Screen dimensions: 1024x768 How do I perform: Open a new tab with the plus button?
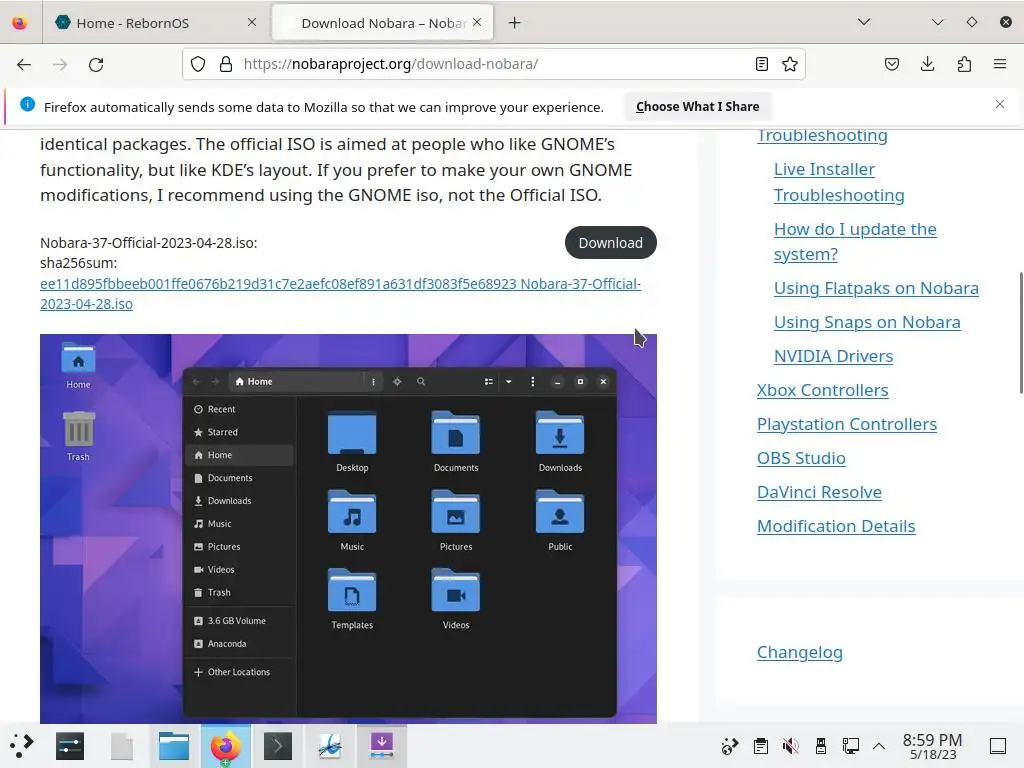515,23
